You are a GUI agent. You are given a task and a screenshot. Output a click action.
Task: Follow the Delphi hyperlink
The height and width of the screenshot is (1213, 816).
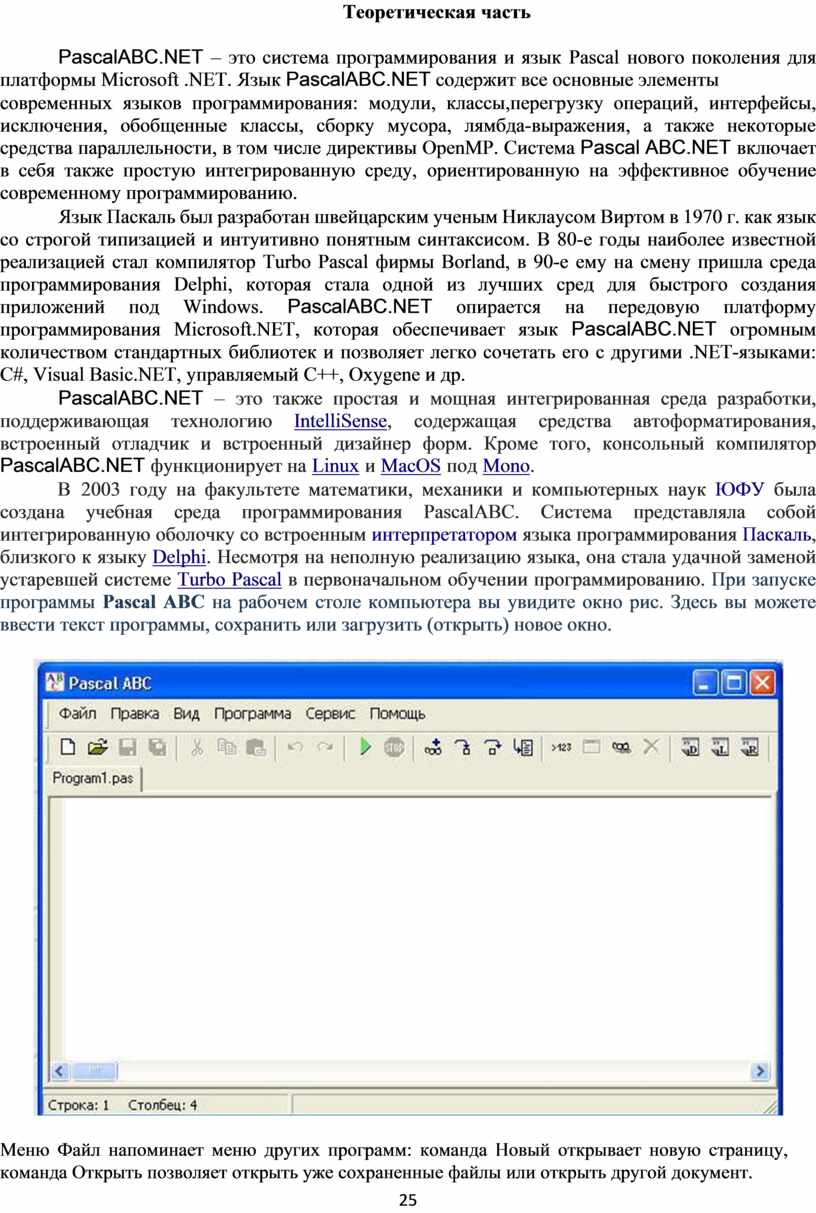click(x=179, y=556)
